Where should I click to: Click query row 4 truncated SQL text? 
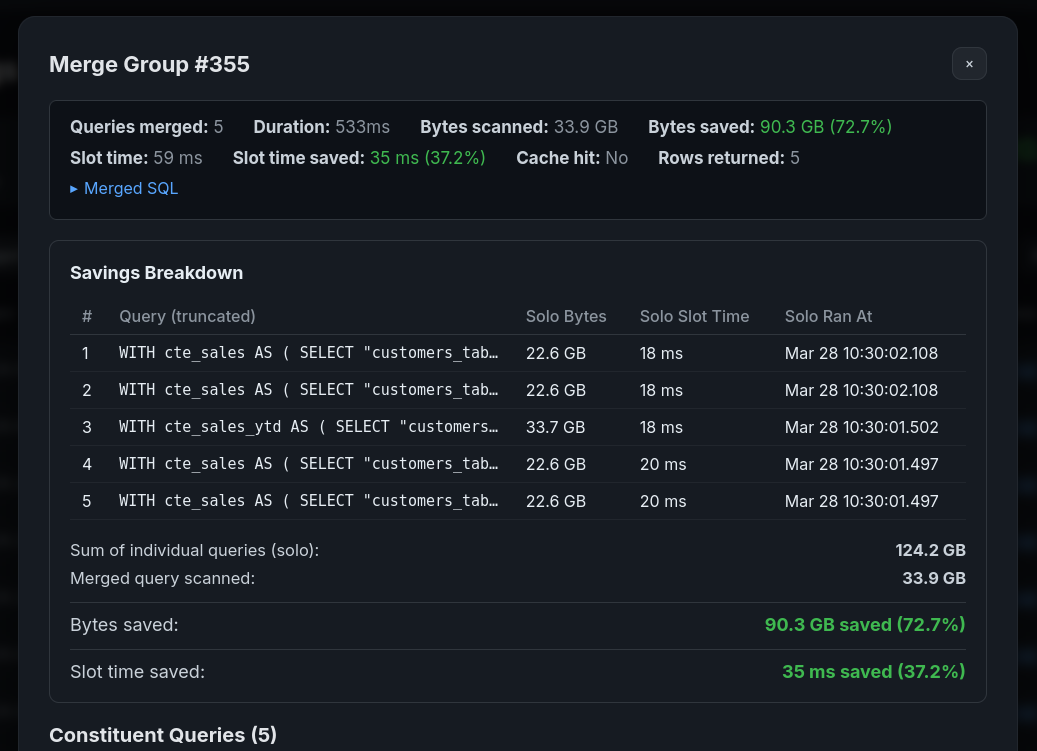pos(309,464)
